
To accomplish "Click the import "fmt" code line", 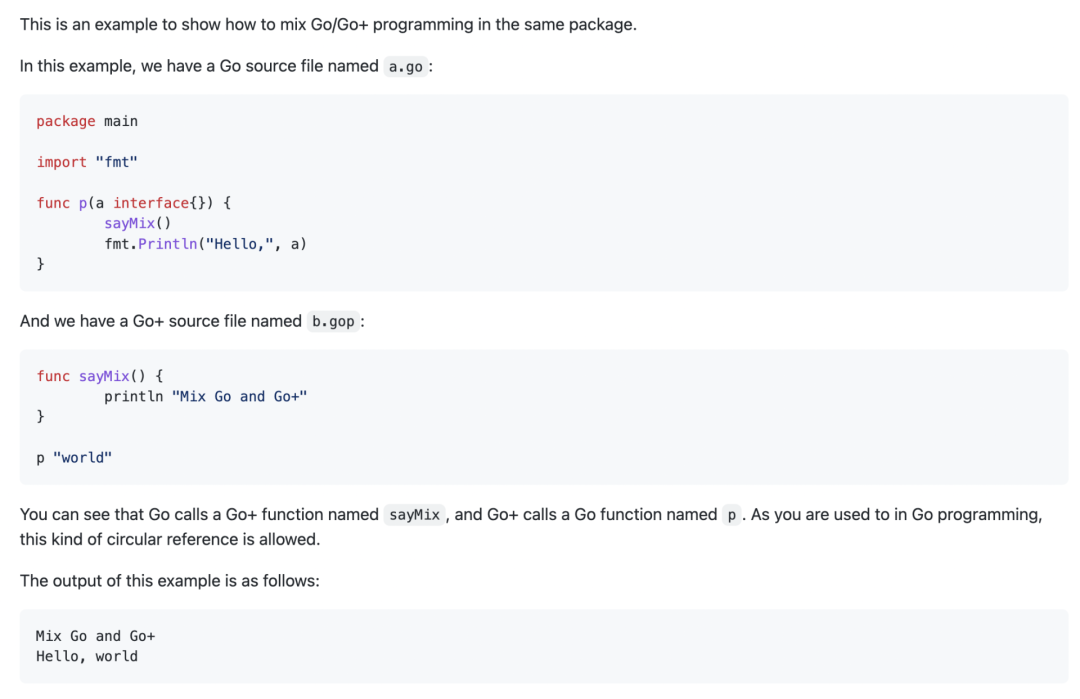I will 87,162.
